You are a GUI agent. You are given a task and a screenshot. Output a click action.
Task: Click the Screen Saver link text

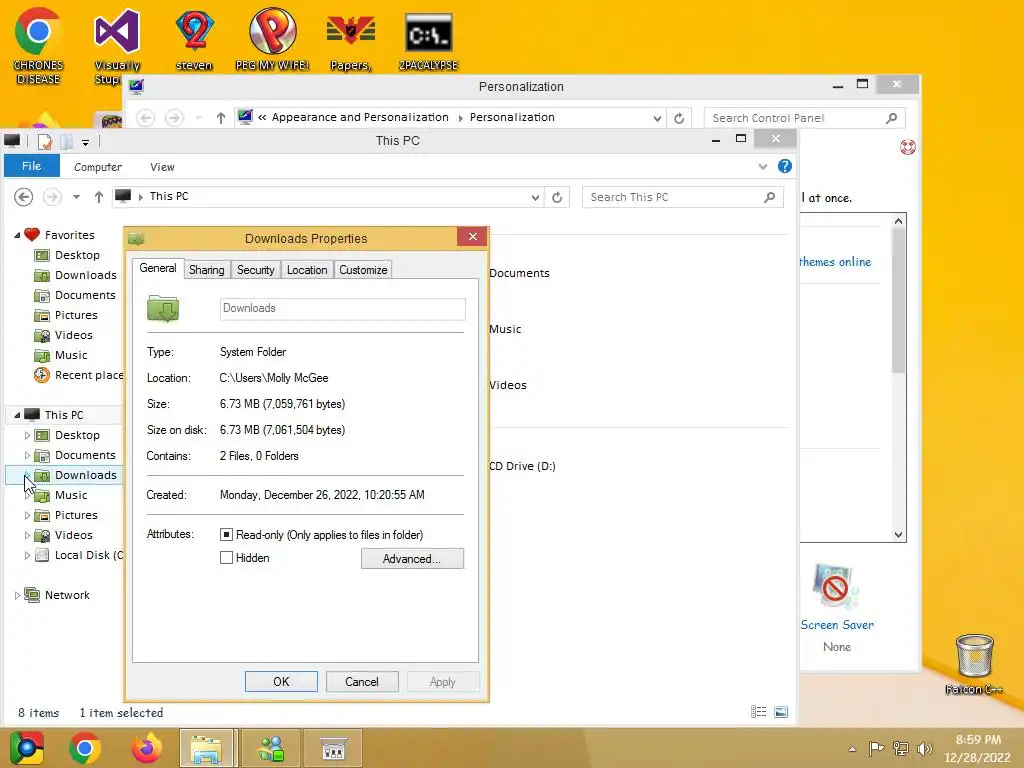[837, 625]
